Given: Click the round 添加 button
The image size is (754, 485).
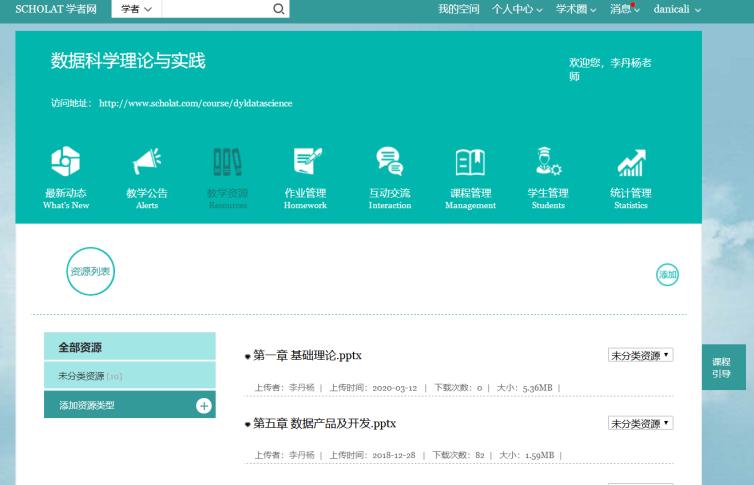Looking at the screenshot, I should 667,274.
